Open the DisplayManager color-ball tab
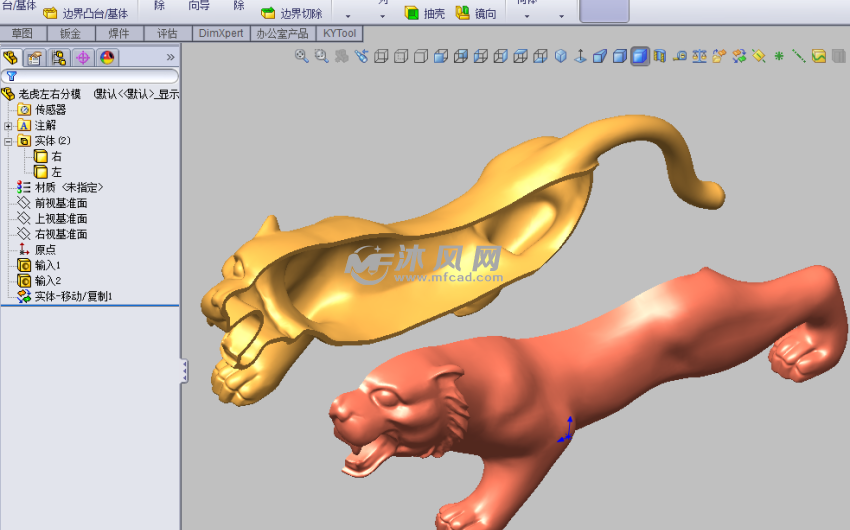 coord(107,58)
